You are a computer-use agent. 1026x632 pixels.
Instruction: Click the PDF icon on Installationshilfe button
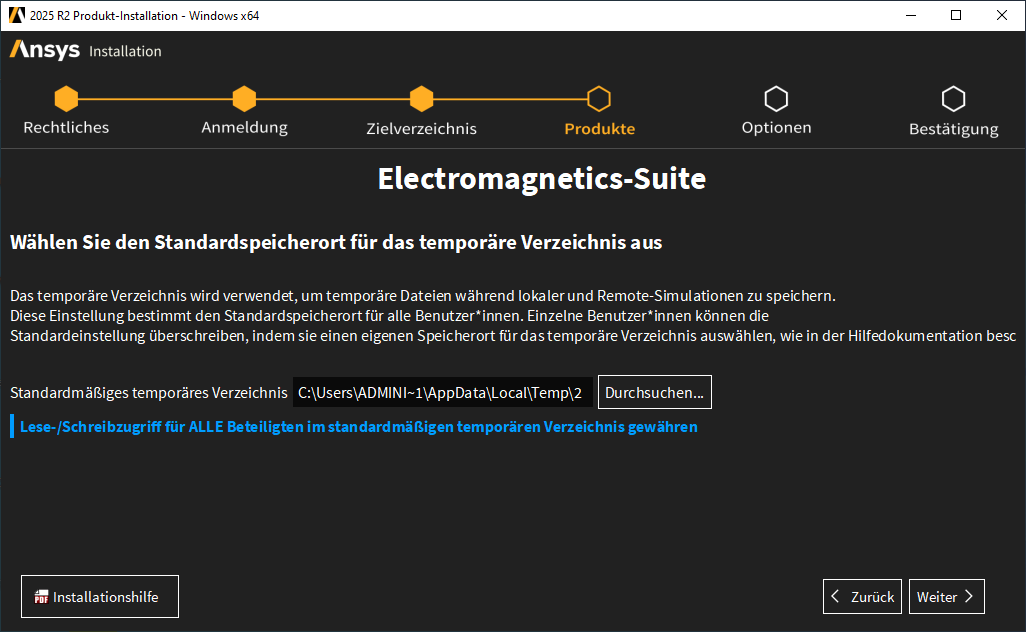pos(41,597)
